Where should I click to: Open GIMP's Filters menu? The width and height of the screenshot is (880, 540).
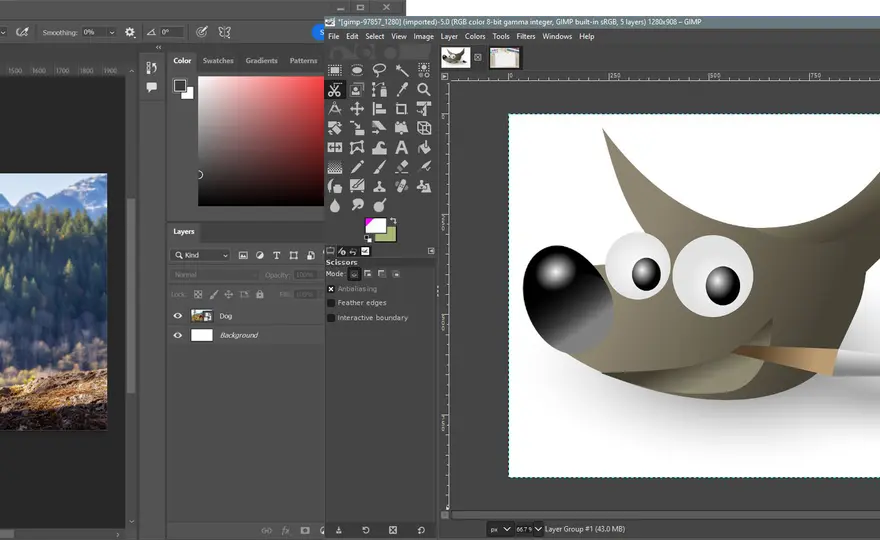(x=526, y=36)
